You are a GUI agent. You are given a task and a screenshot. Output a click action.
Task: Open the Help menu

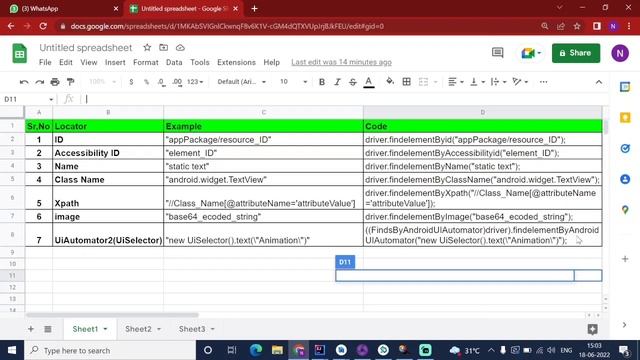(x=271, y=62)
